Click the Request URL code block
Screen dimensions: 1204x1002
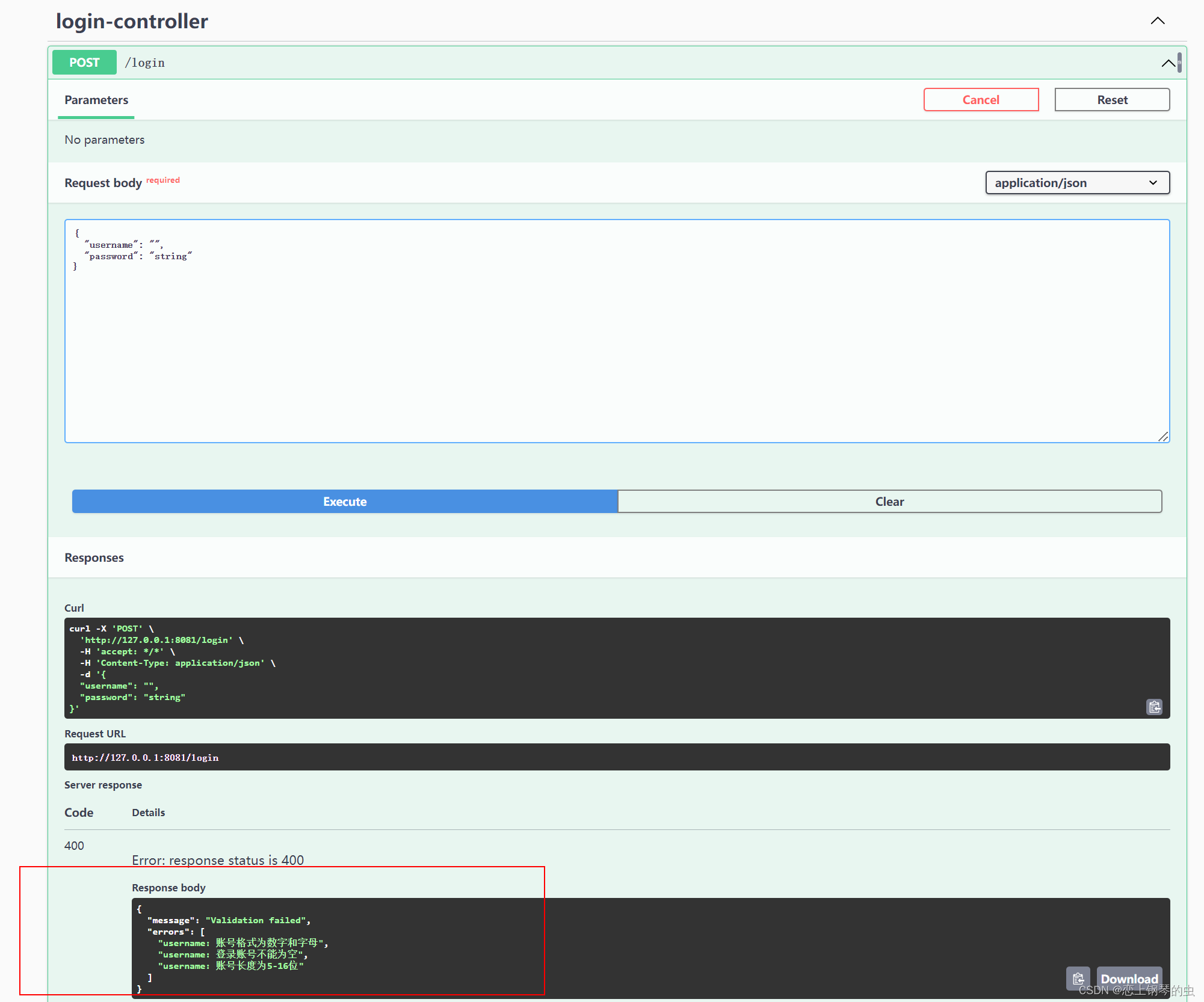pyautogui.click(x=617, y=757)
